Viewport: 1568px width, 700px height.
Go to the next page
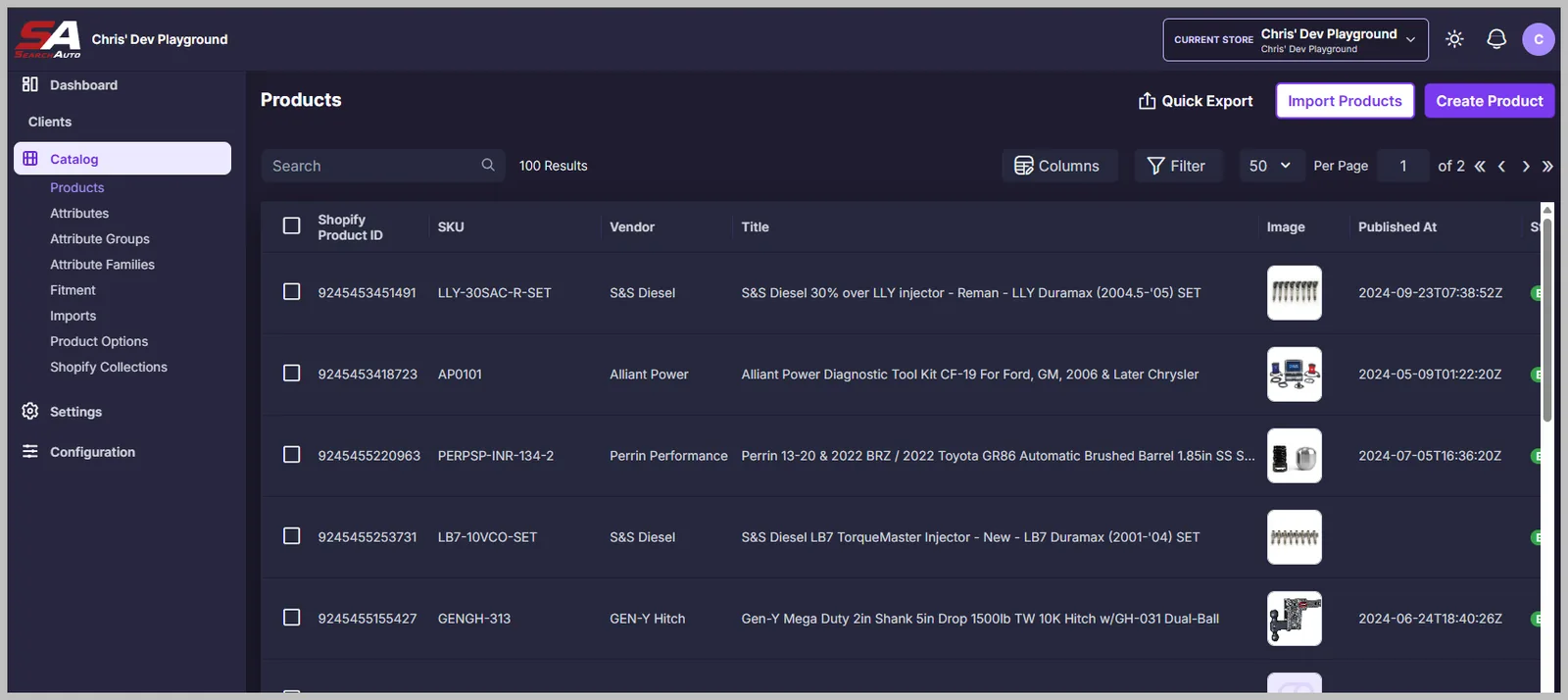pyautogui.click(x=1526, y=166)
